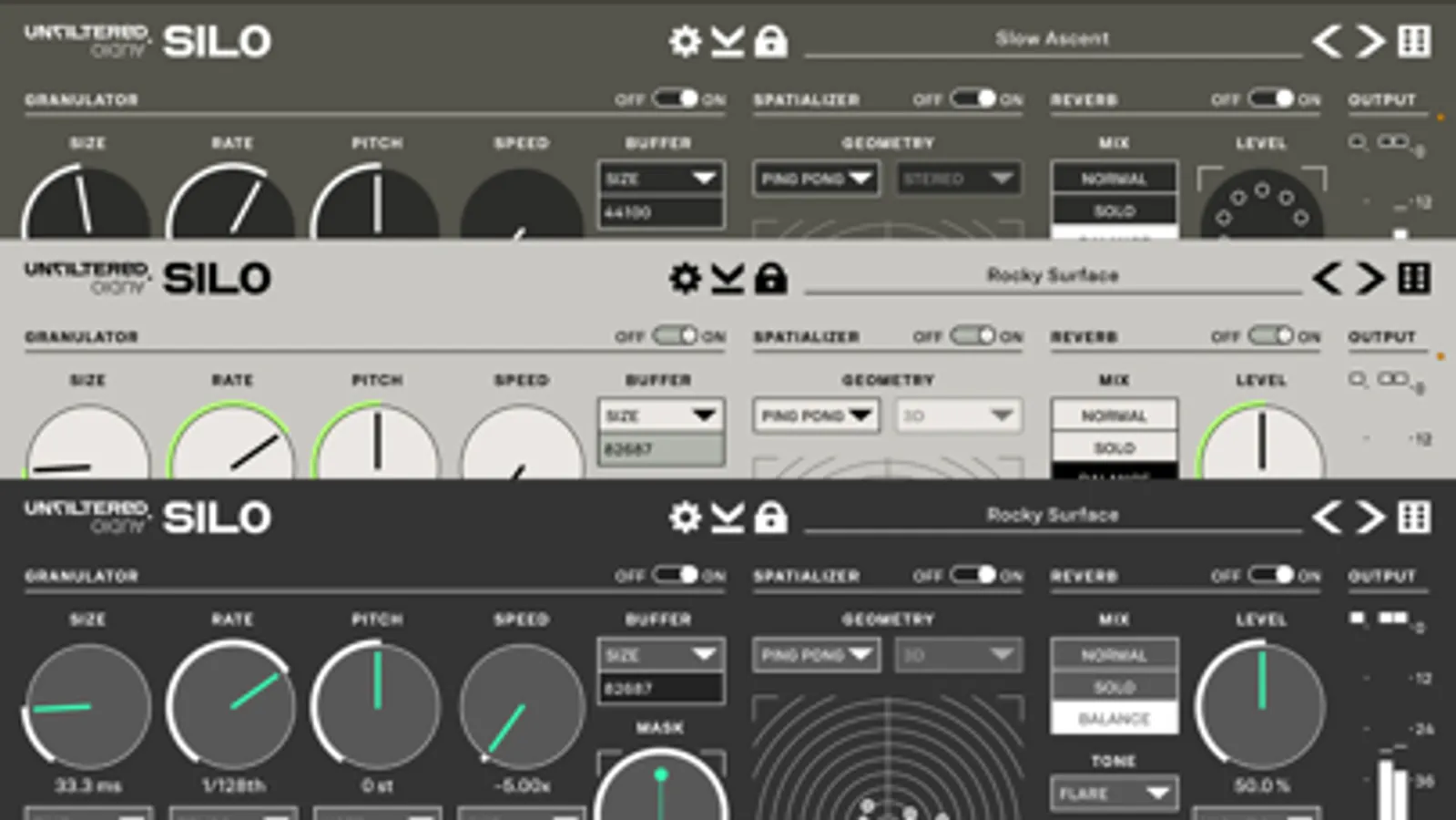Open buffer Size dropdown in top panel
This screenshot has width=1456, height=820.
[661, 178]
